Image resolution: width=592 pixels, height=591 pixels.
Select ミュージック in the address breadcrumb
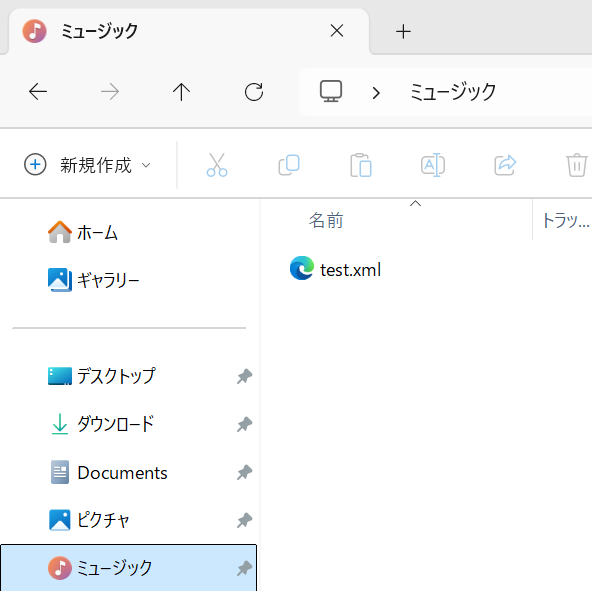[453, 92]
